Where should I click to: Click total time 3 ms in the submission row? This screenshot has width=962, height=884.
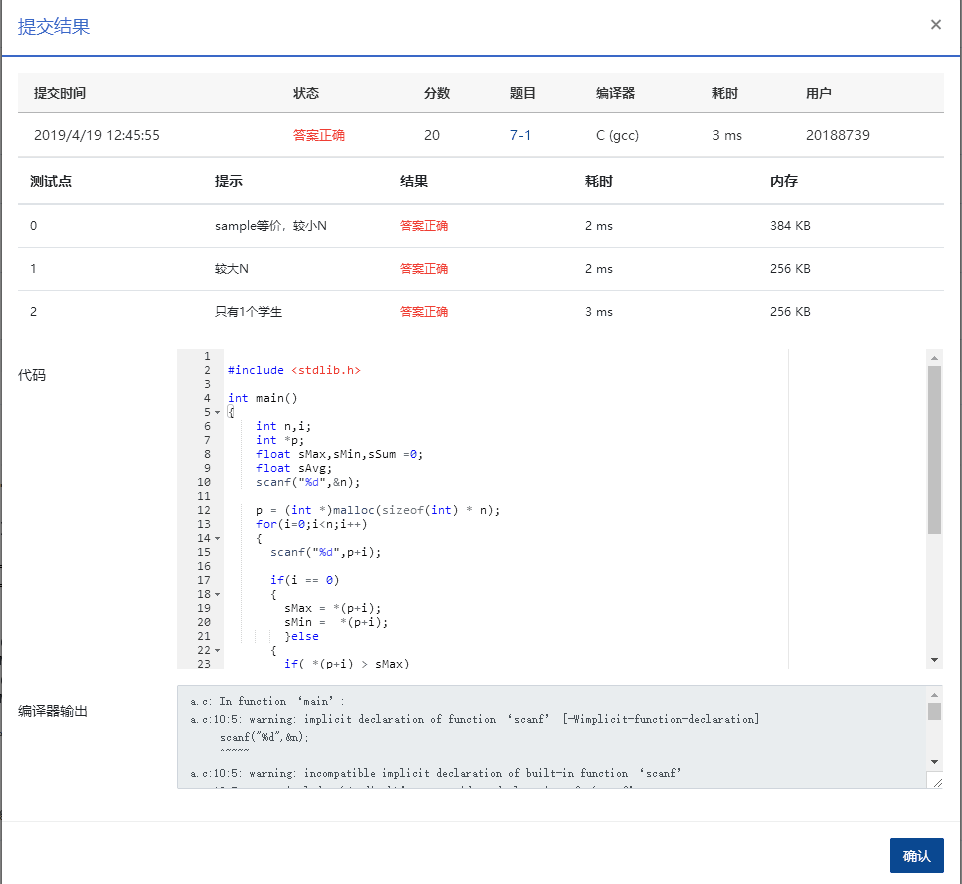pos(726,135)
